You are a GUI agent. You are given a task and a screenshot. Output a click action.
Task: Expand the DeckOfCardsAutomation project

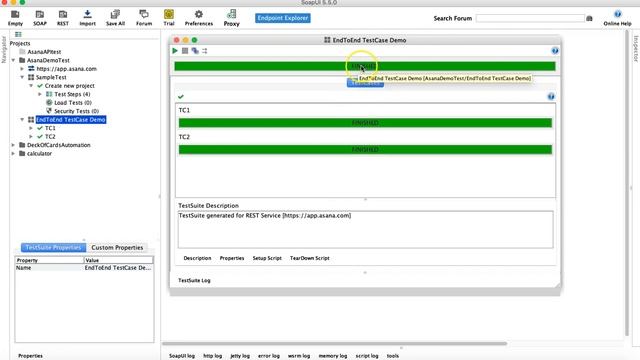point(13,145)
